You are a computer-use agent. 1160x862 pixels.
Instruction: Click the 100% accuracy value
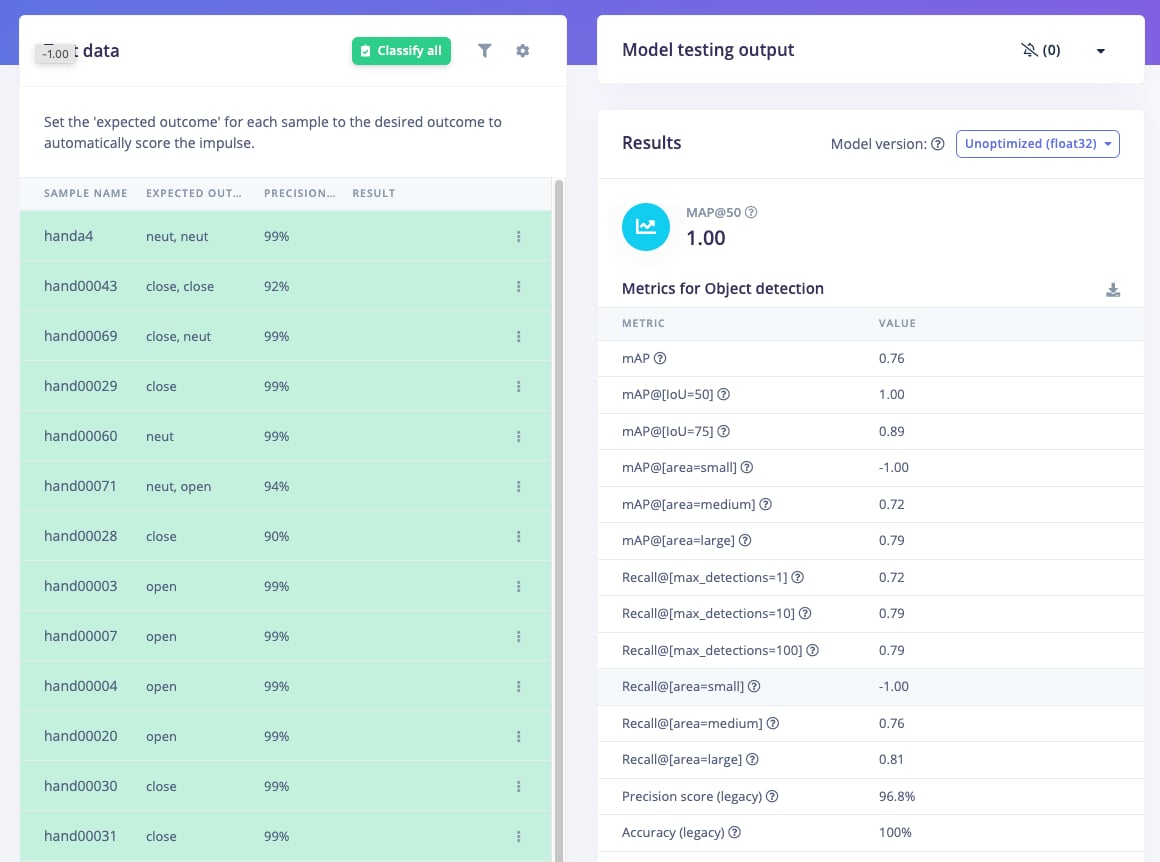[895, 832]
